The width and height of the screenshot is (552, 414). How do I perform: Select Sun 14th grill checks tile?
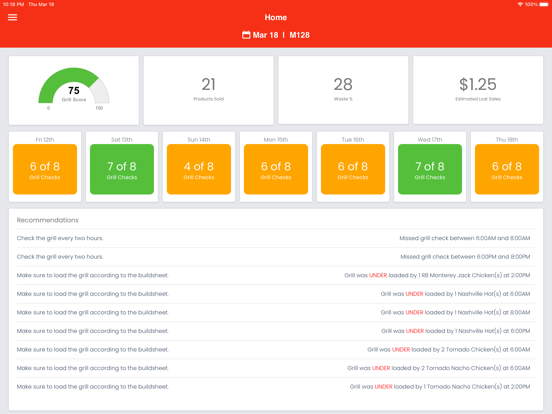(199, 169)
